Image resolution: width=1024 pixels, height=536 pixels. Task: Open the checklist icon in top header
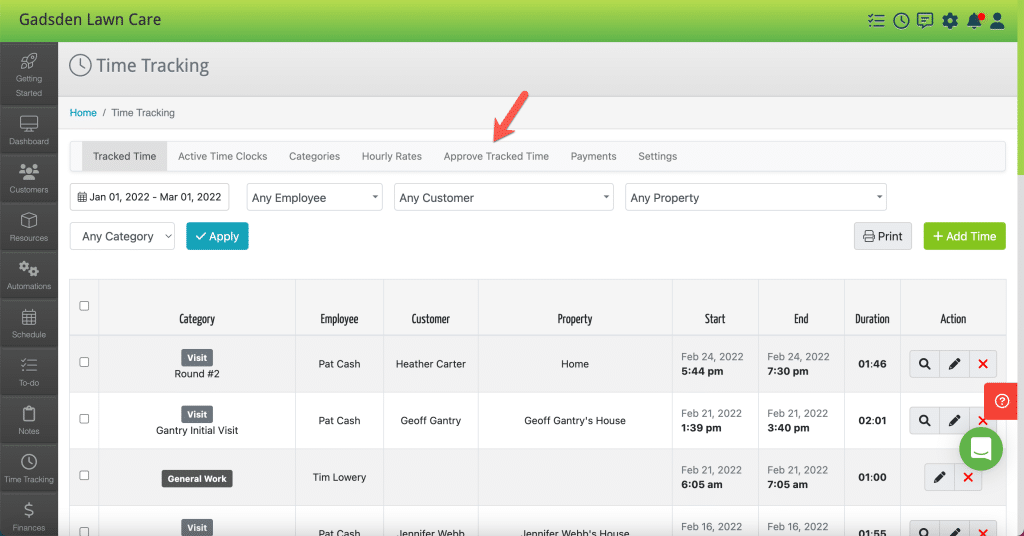[876, 21]
